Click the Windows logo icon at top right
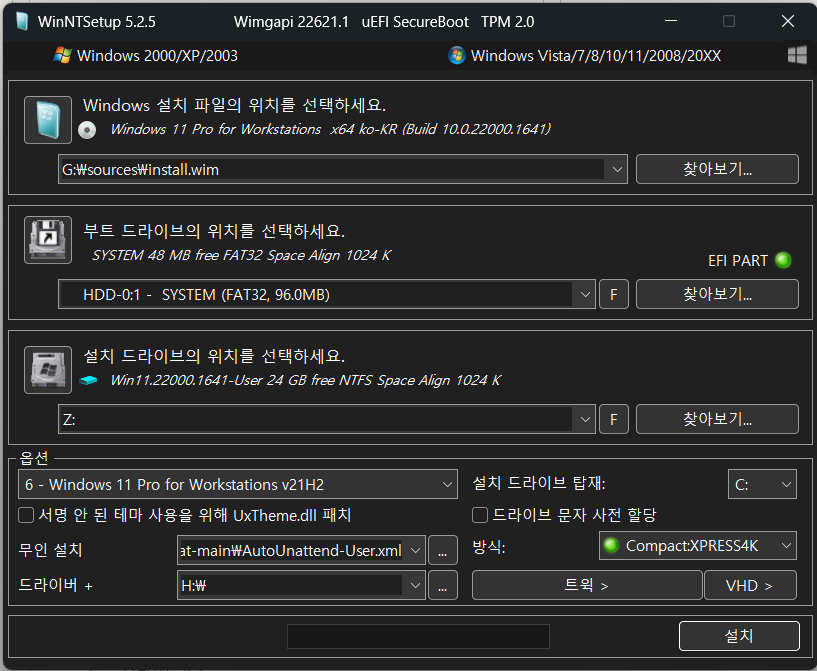The image size is (817, 671). 797,55
